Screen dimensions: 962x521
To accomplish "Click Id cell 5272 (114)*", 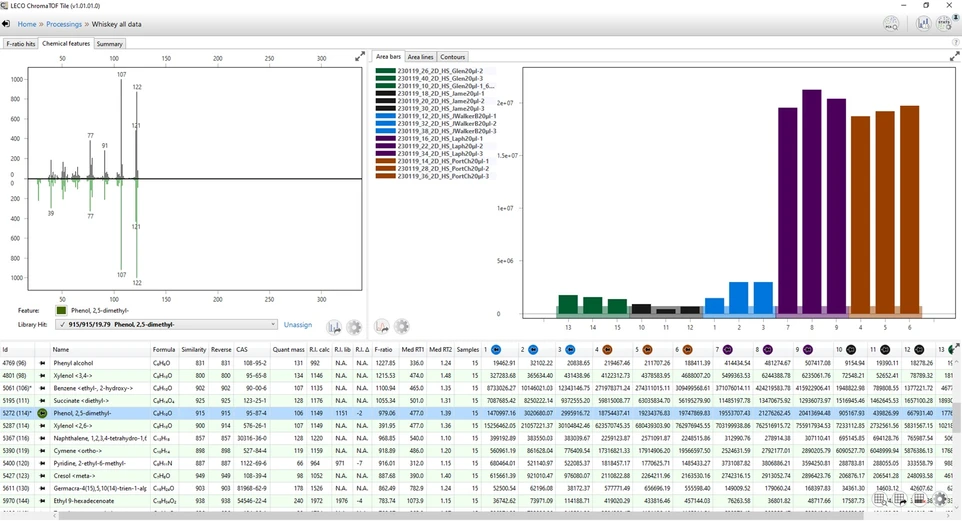I will tap(17, 413).
